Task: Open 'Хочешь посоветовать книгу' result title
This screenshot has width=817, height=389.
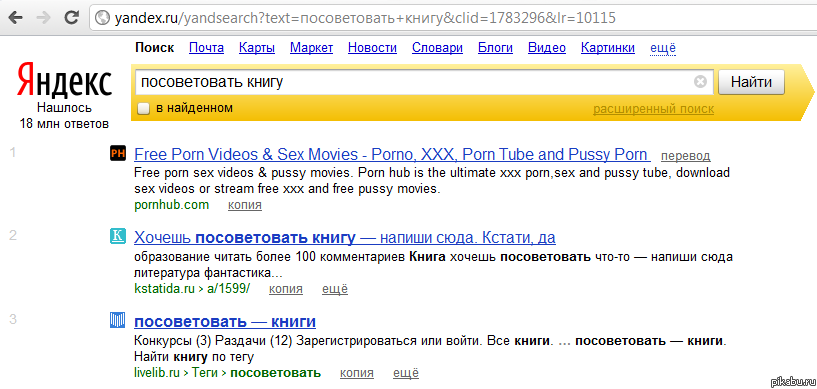Action: coord(345,238)
